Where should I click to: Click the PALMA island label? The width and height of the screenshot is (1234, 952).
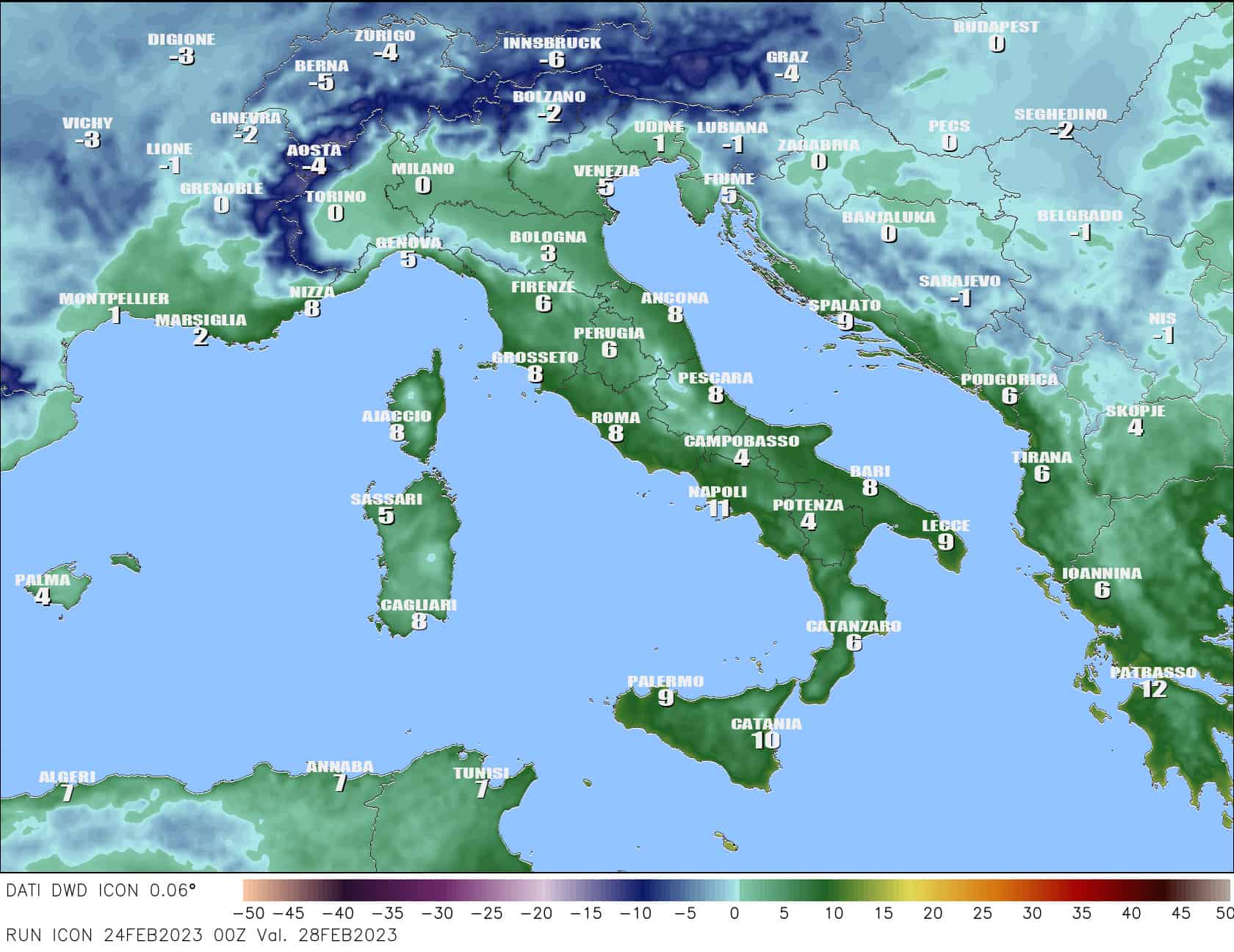pyautogui.click(x=43, y=580)
